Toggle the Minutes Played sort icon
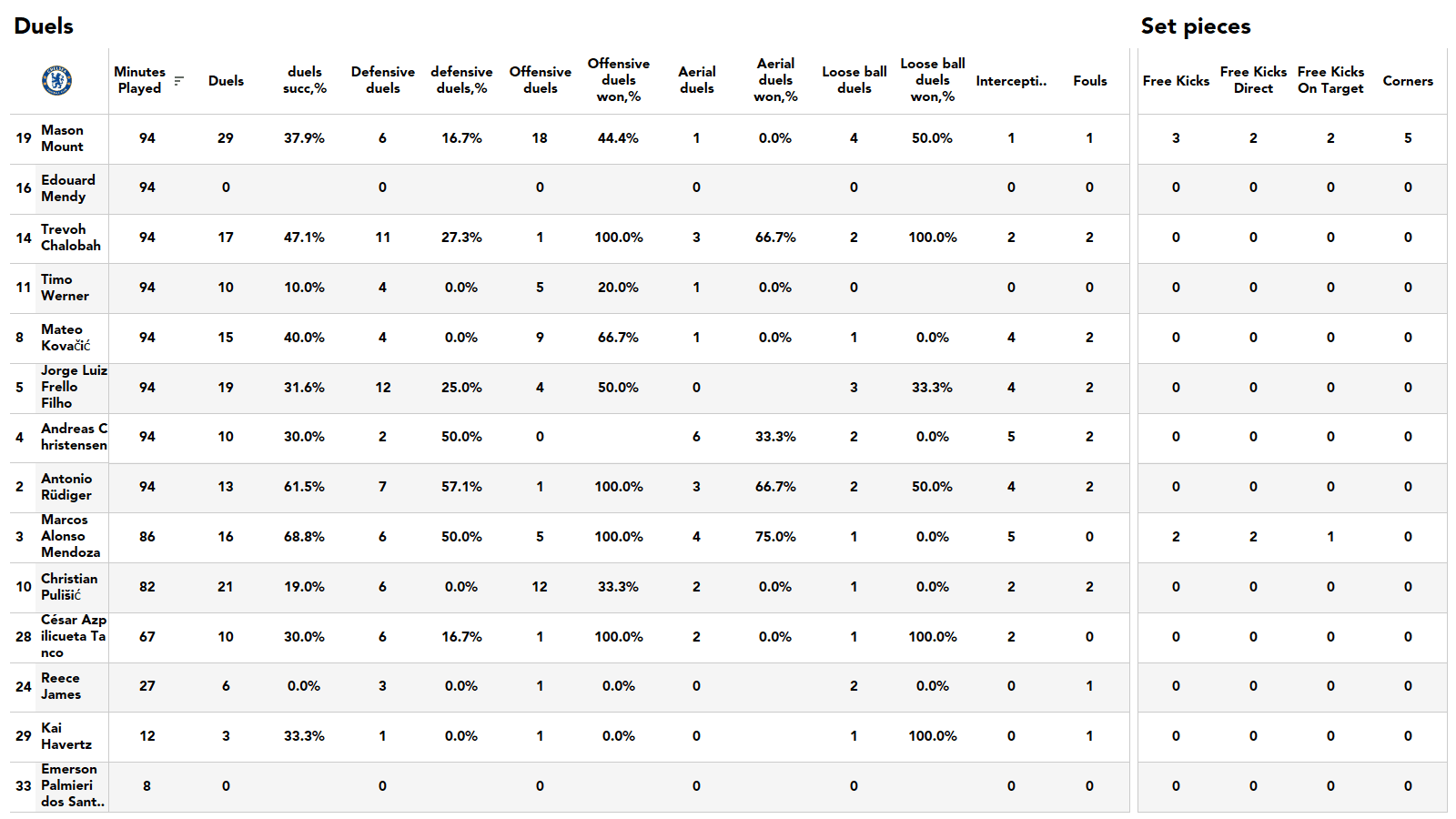This screenshot has height=819, width=1456. (x=178, y=81)
